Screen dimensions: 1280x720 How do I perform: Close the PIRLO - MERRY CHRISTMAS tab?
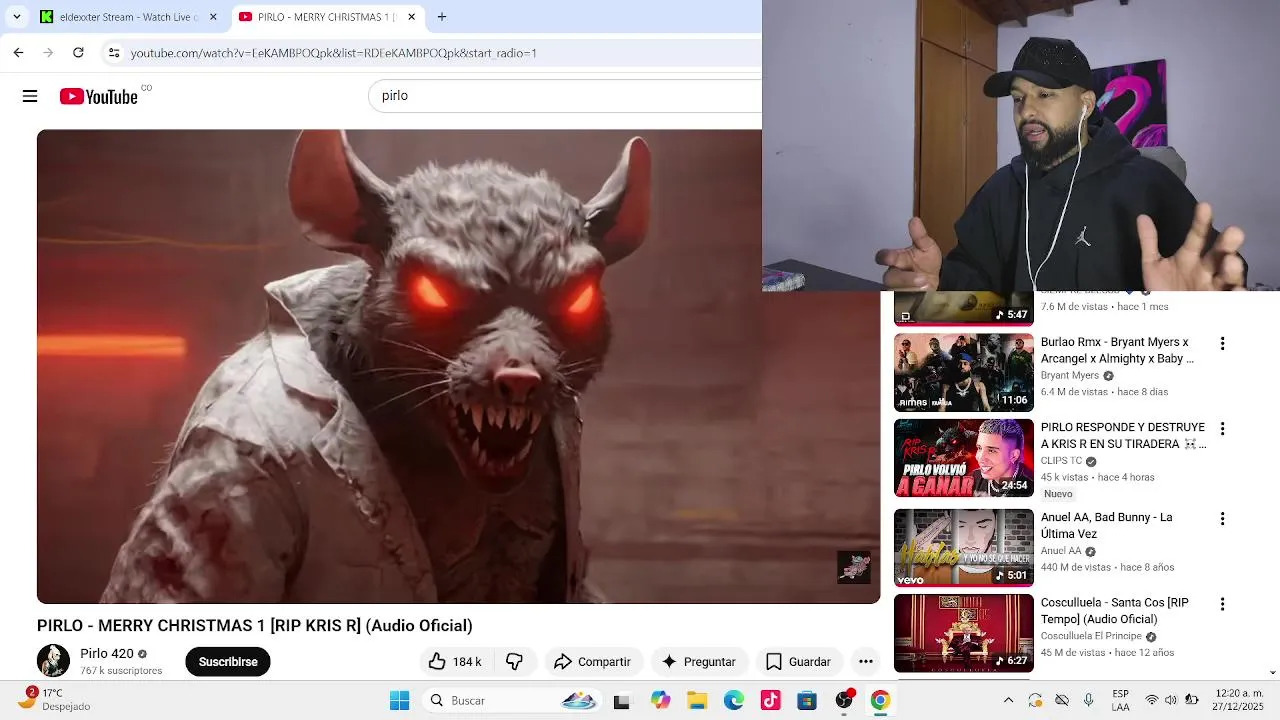click(411, 17)
